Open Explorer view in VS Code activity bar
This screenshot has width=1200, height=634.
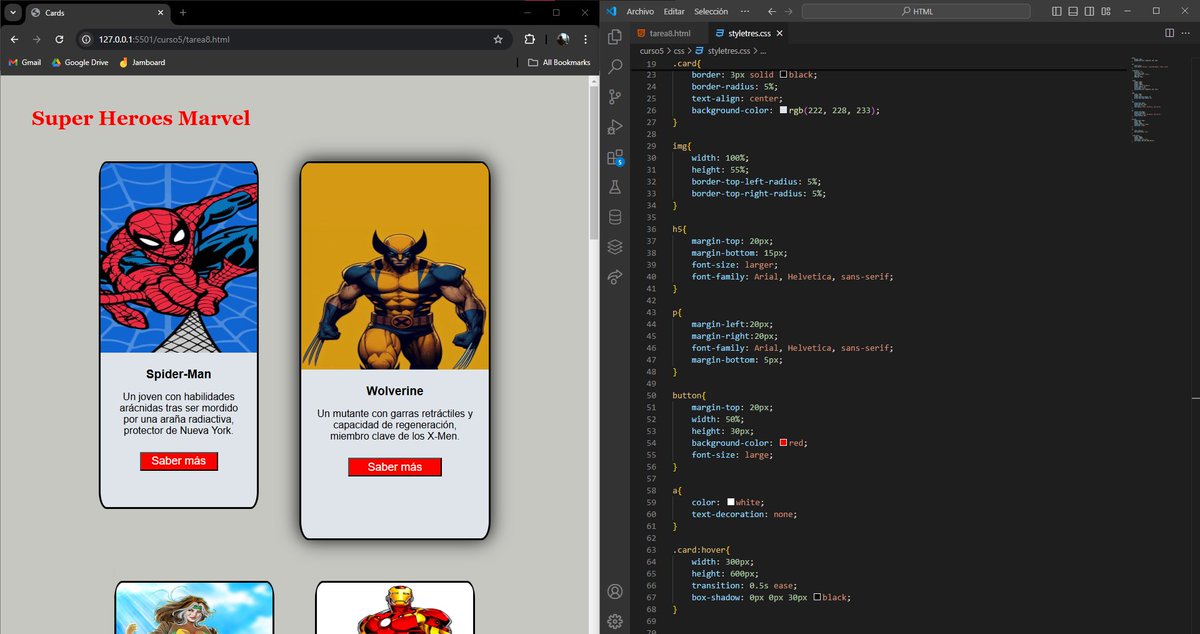pos(615,36)
